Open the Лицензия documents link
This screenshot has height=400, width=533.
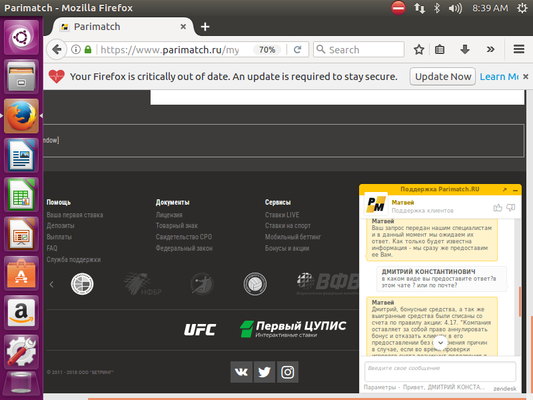tap(169, 215)
